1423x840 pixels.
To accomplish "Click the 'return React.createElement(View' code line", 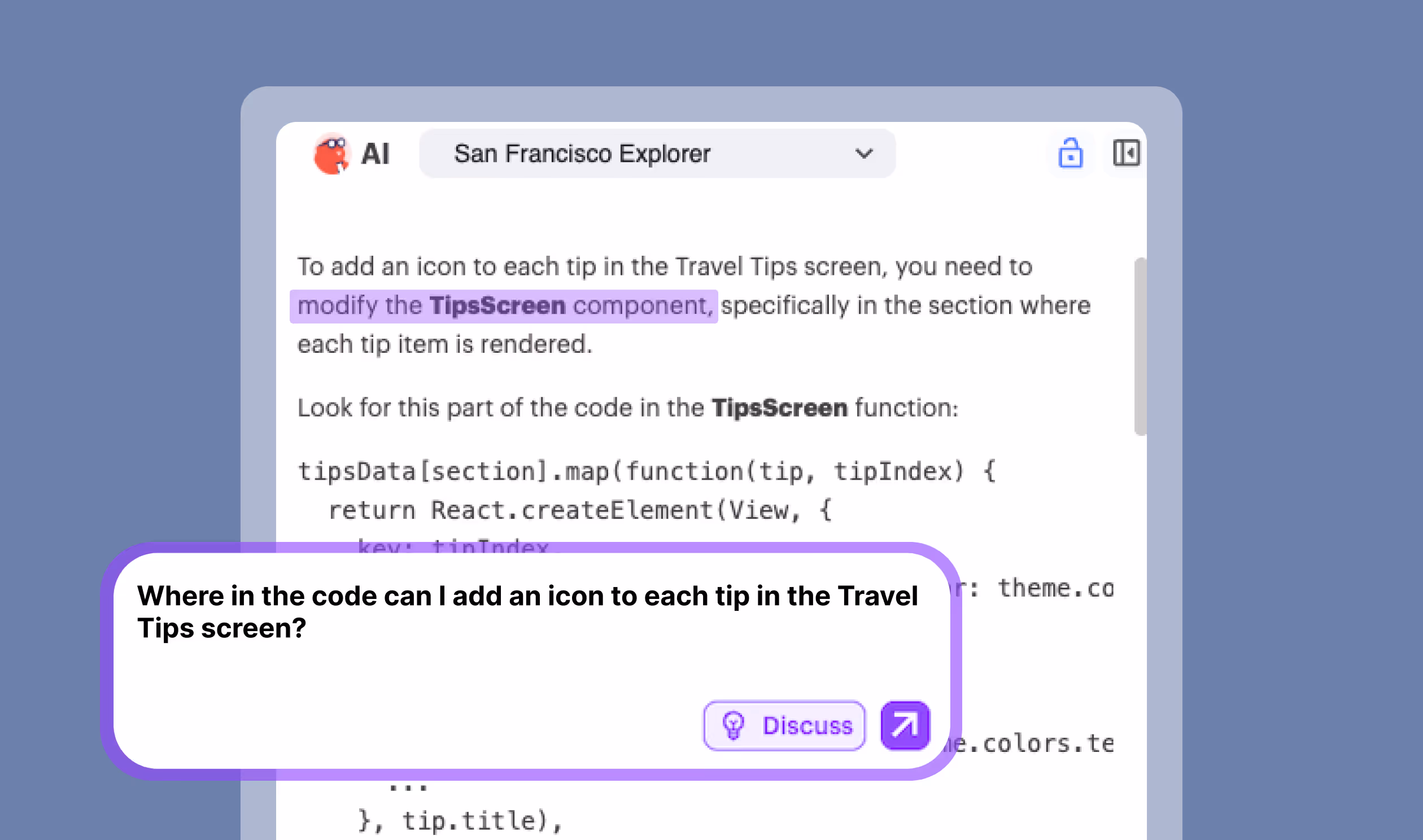I will pos(578,510).
